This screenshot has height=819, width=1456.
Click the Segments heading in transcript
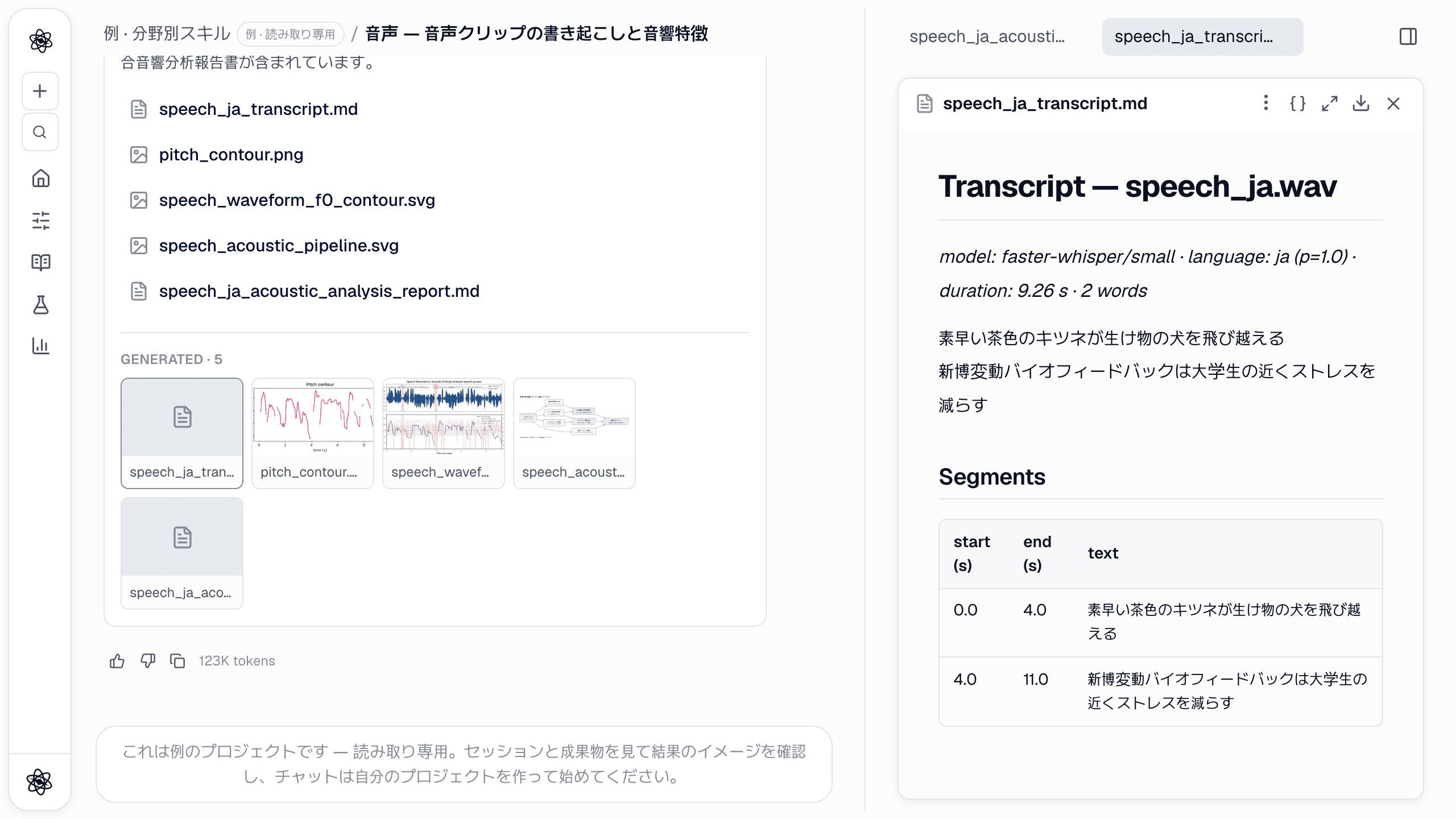coord(992,476)
